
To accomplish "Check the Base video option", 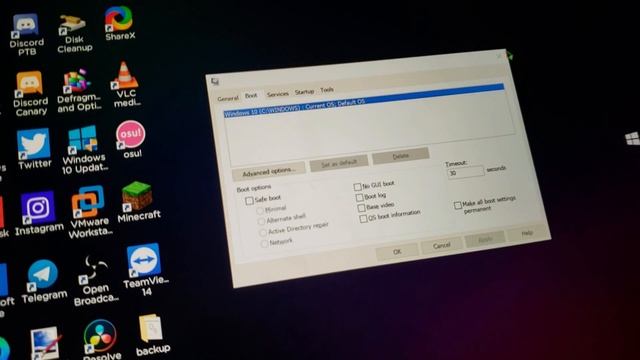I will click(x=361, y=208).
